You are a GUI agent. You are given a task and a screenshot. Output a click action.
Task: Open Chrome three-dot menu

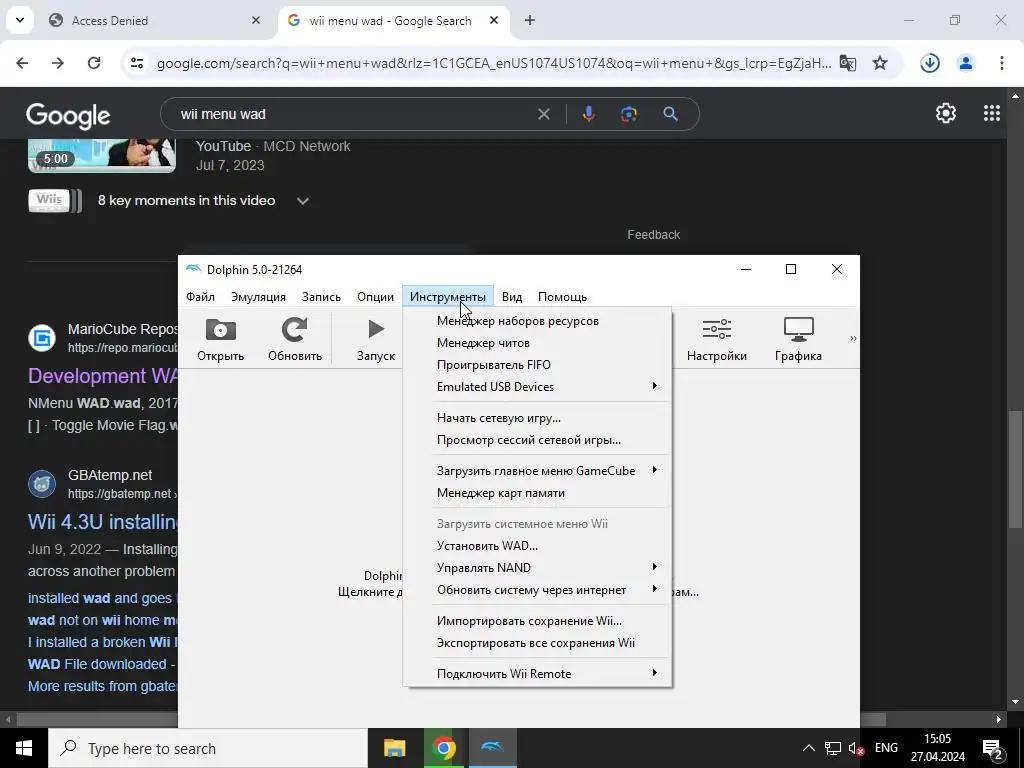point(1002,63)
